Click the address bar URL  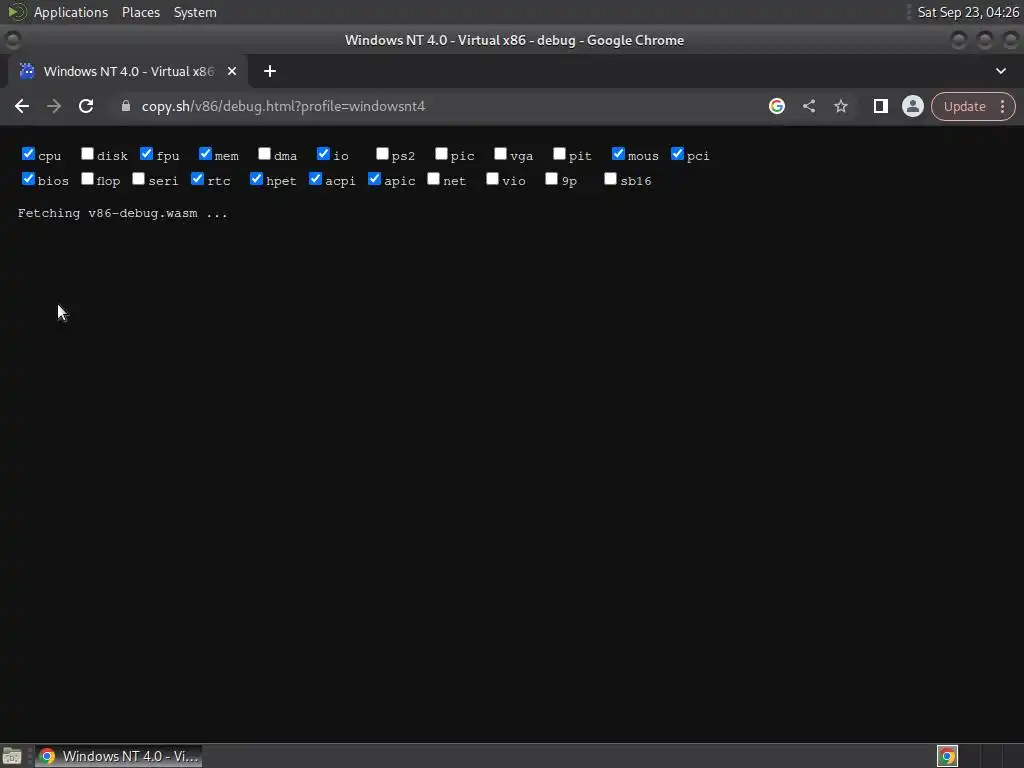(283, 106)
